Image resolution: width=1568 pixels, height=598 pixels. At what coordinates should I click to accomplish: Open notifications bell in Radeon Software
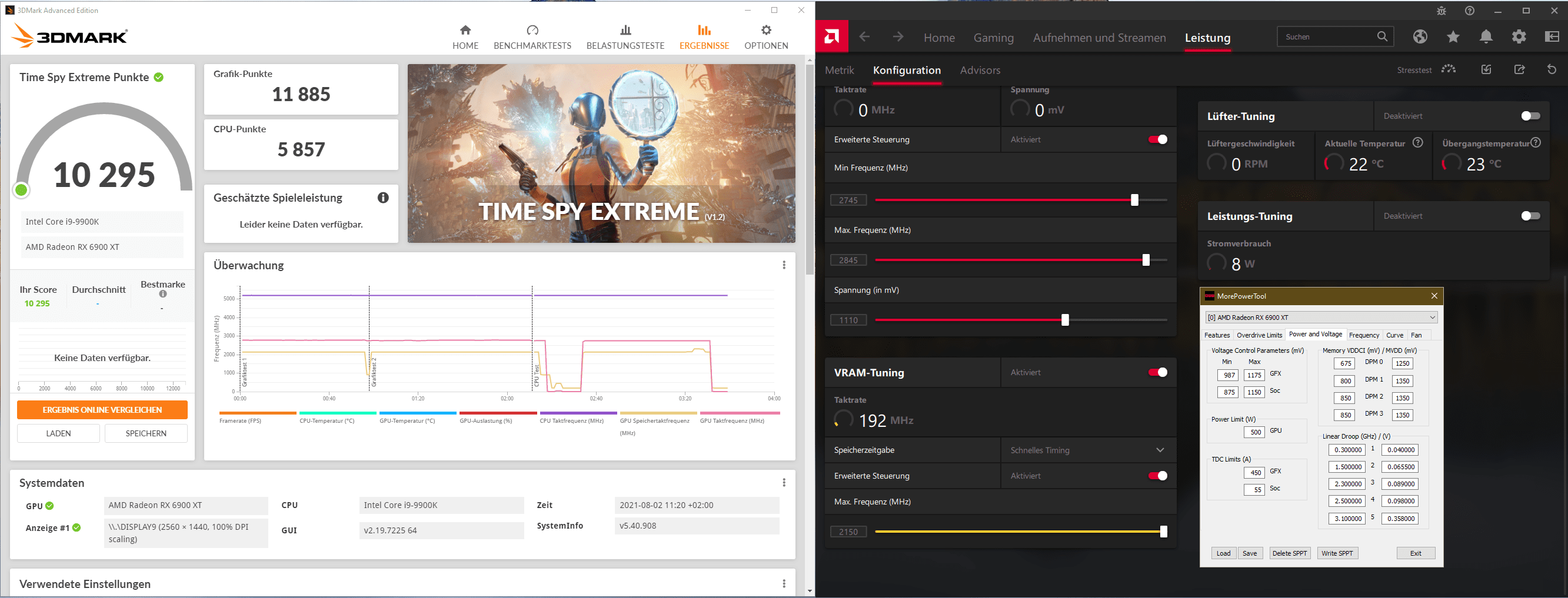coord(1486,36)
